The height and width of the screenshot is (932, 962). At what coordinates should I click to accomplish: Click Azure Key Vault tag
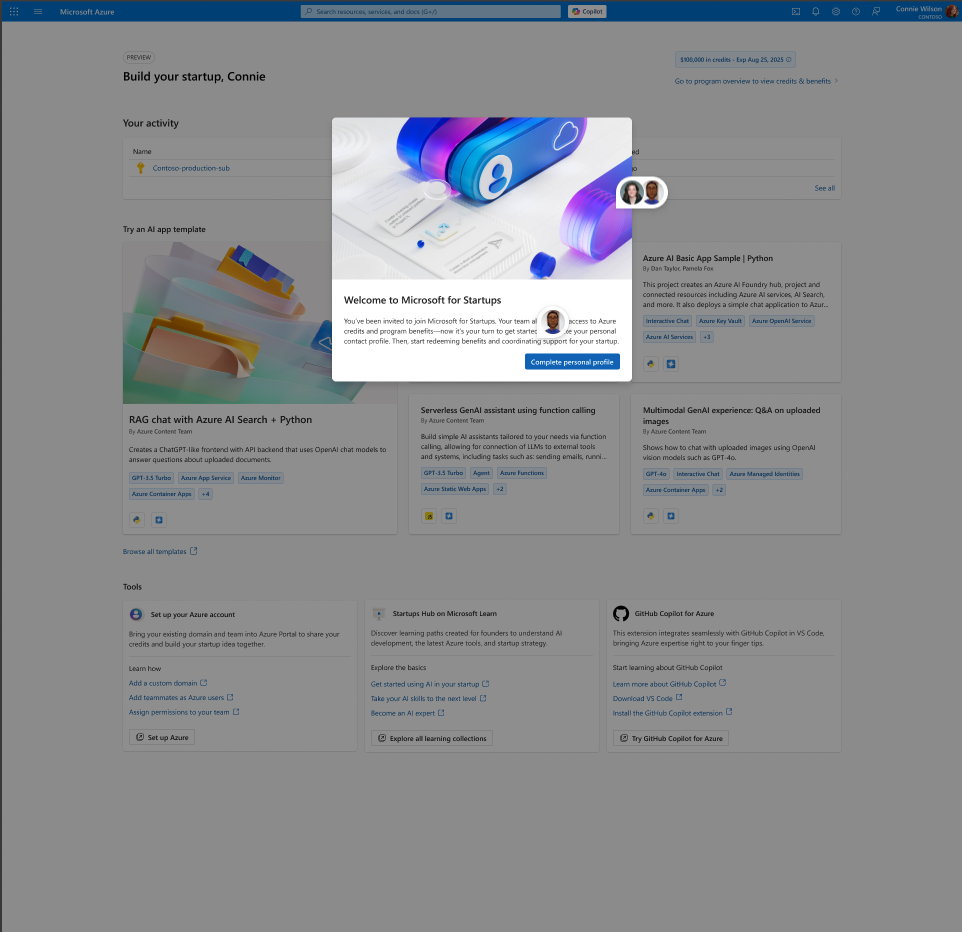pyautogui.click(x=720, y=321)
